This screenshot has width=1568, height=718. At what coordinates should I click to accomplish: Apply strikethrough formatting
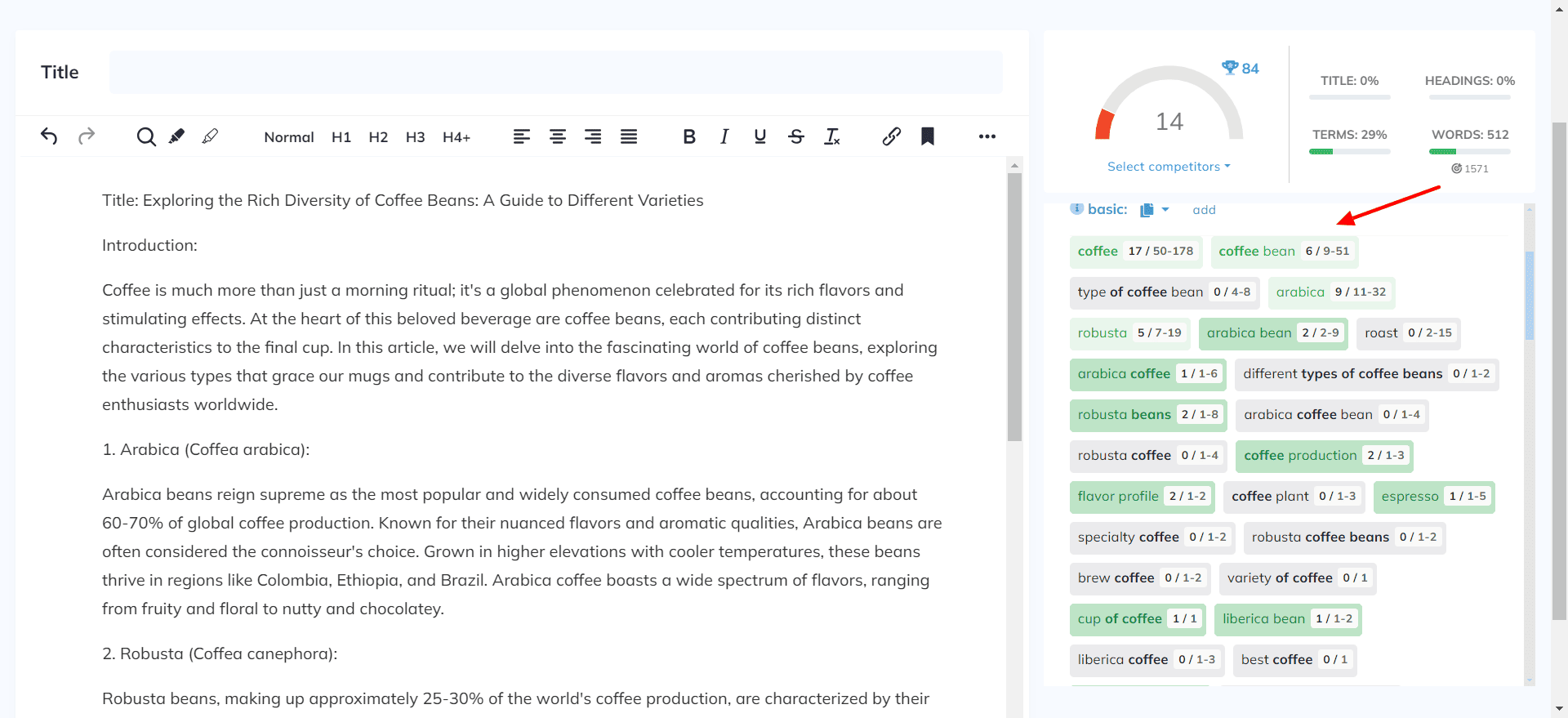click(796, 136)
